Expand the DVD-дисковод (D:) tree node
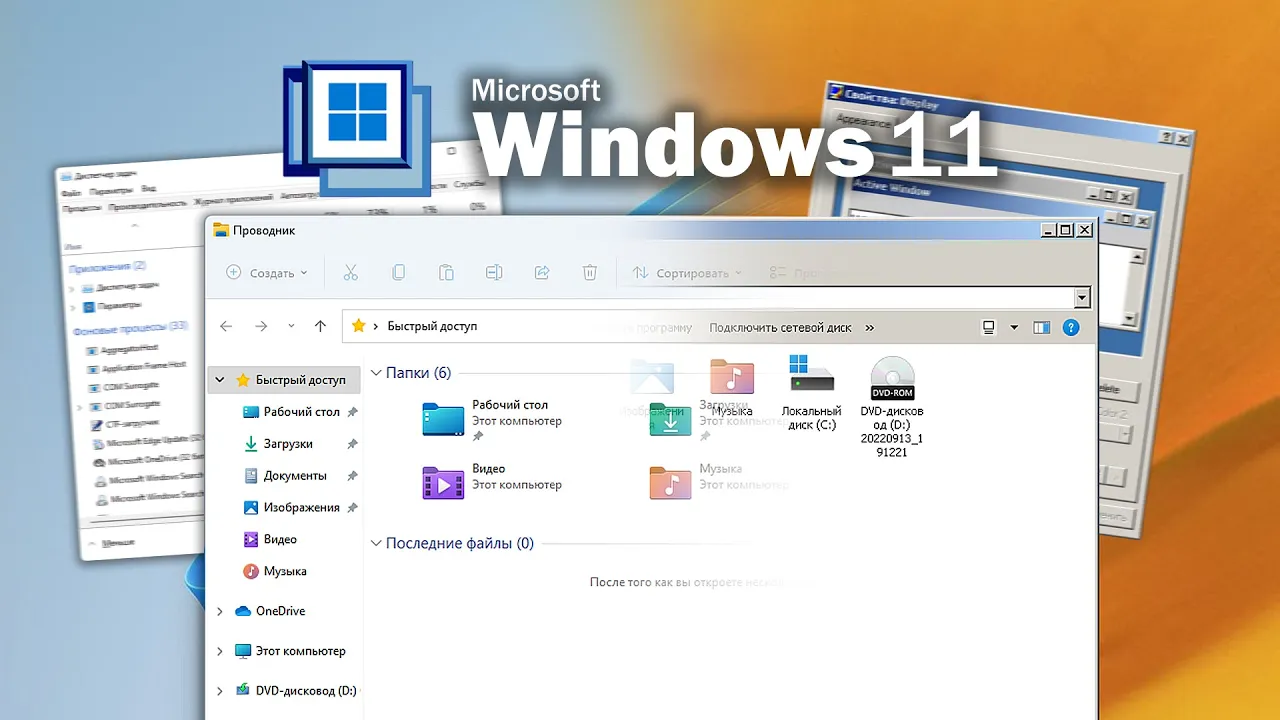Viewport: 1280px width, 720px height. click(220, 691)
